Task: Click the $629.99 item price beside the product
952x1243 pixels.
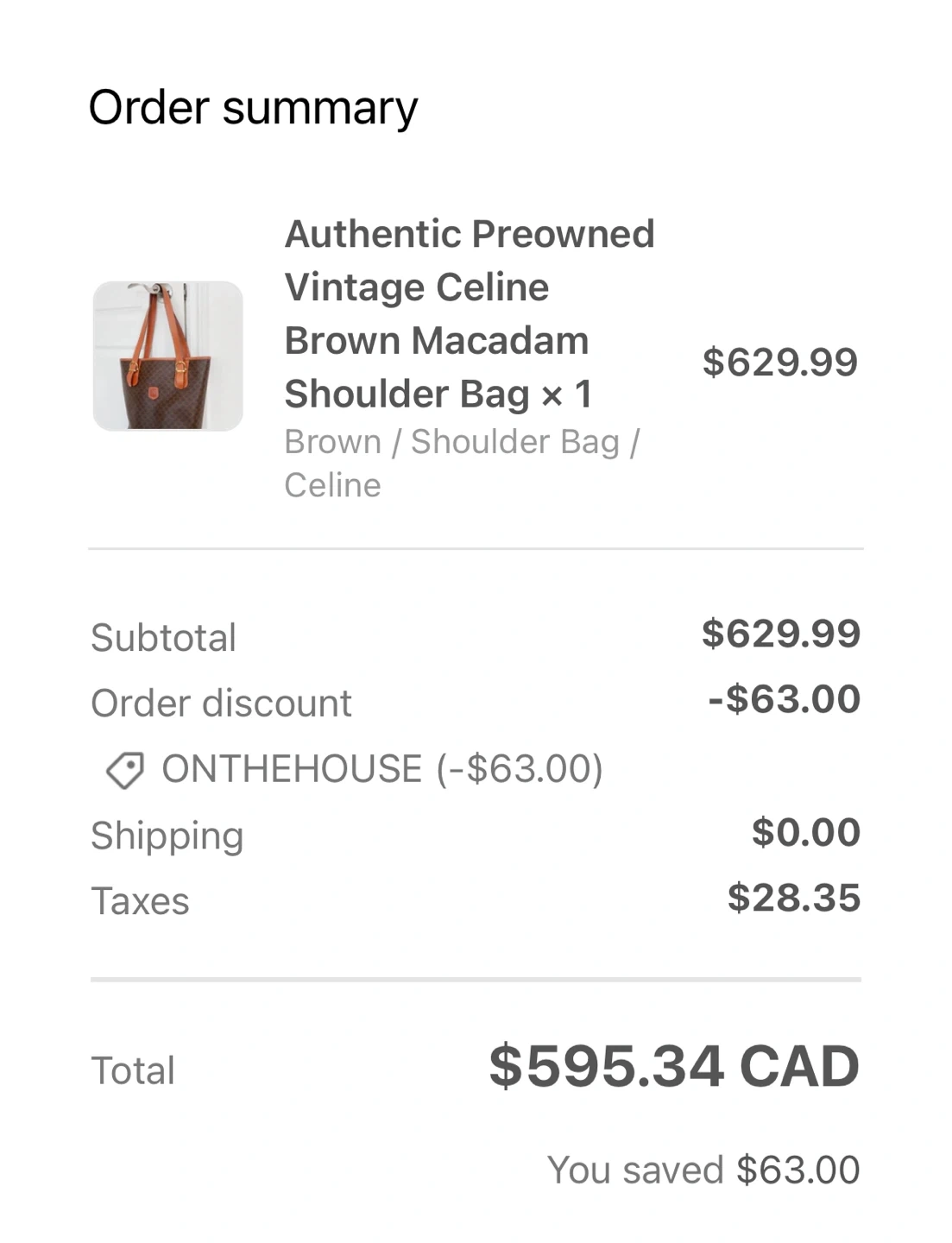Action: pos(779,362)
